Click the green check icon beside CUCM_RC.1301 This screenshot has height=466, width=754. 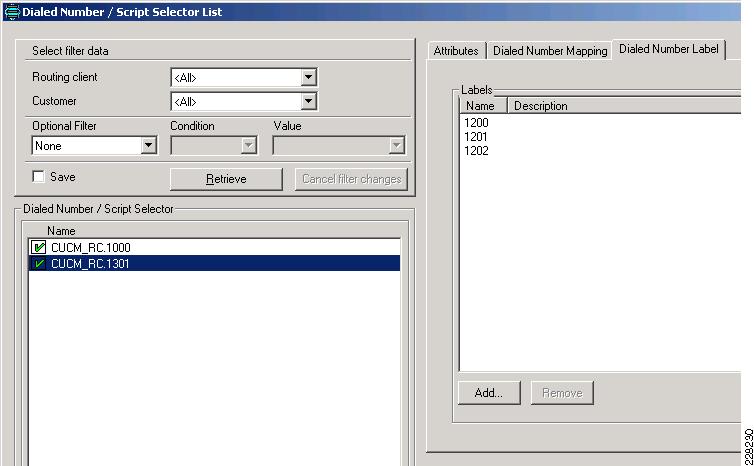click(x=38, y=264)
